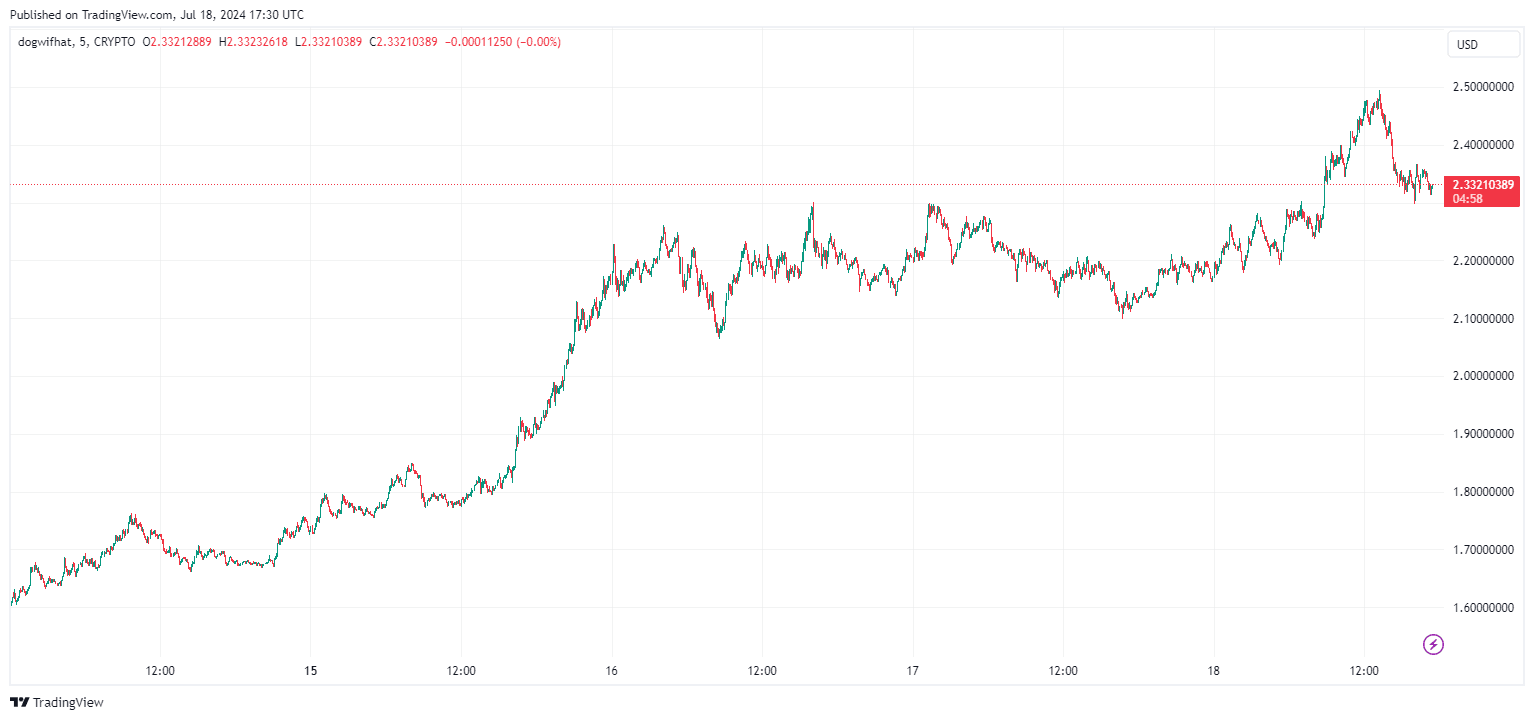This screenshot has height=720, width=1534.
Task: Click the Open value O2.33212889
Action: tap(177, 42)
